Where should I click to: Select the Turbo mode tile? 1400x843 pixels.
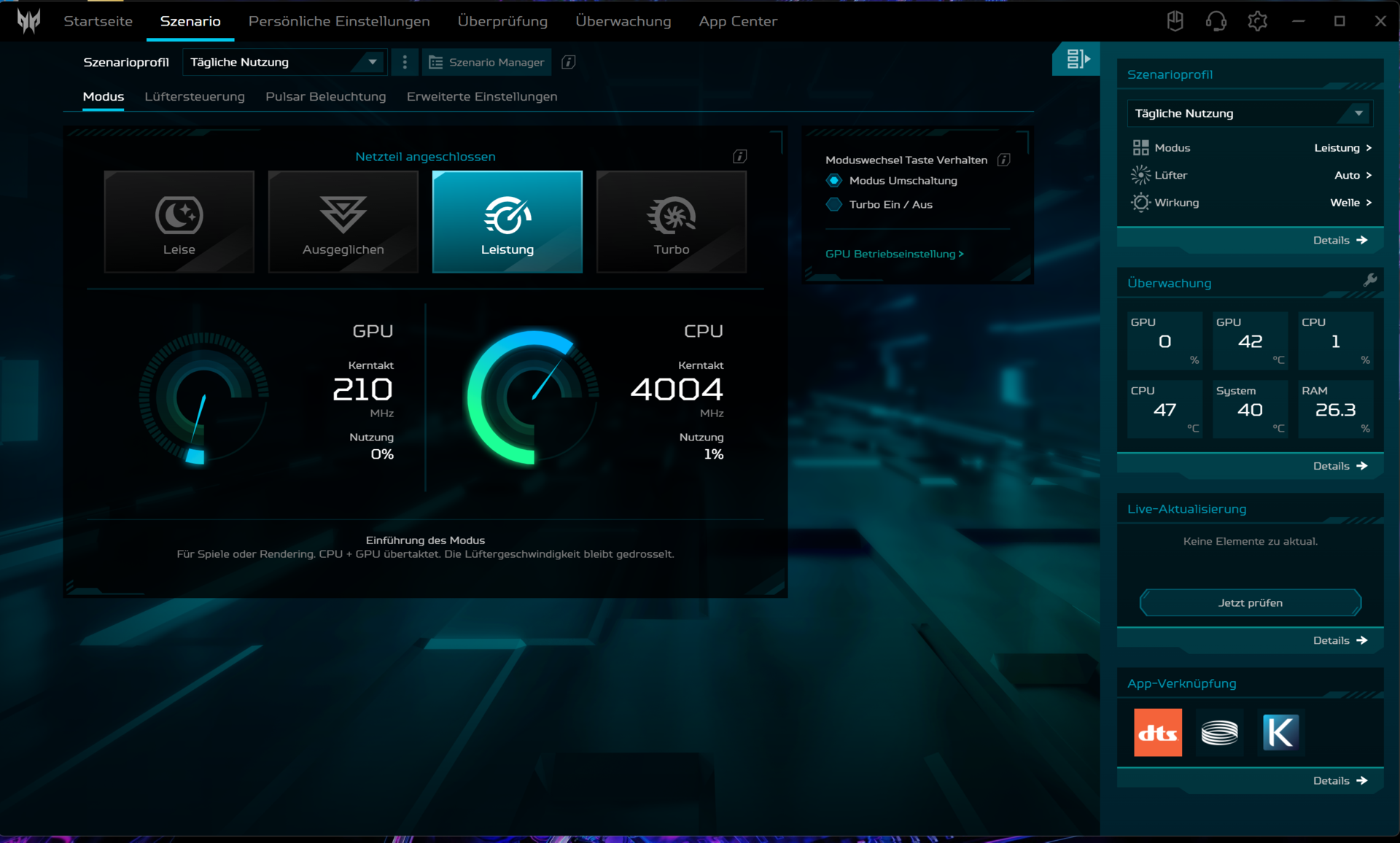[671, 222]
